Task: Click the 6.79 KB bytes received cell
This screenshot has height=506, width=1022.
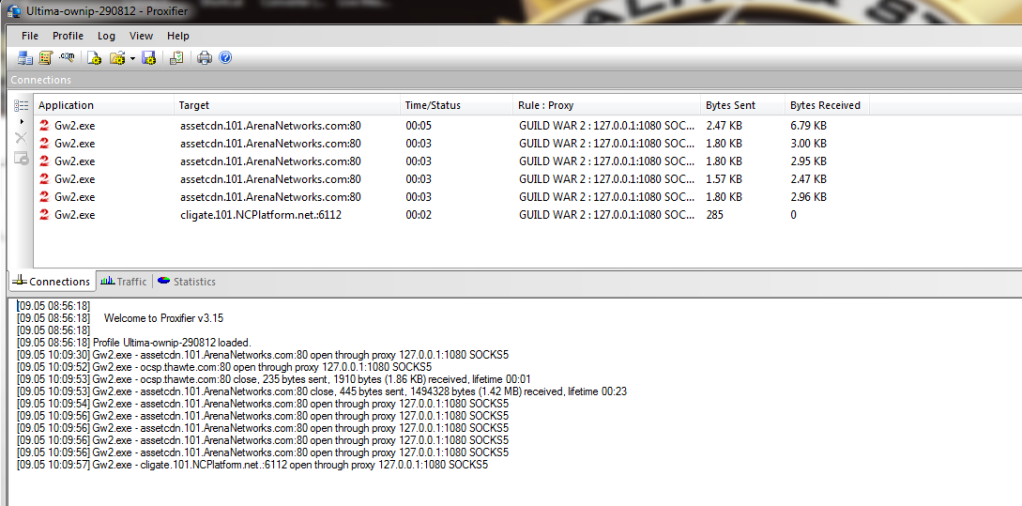Action: pos(808,125)
